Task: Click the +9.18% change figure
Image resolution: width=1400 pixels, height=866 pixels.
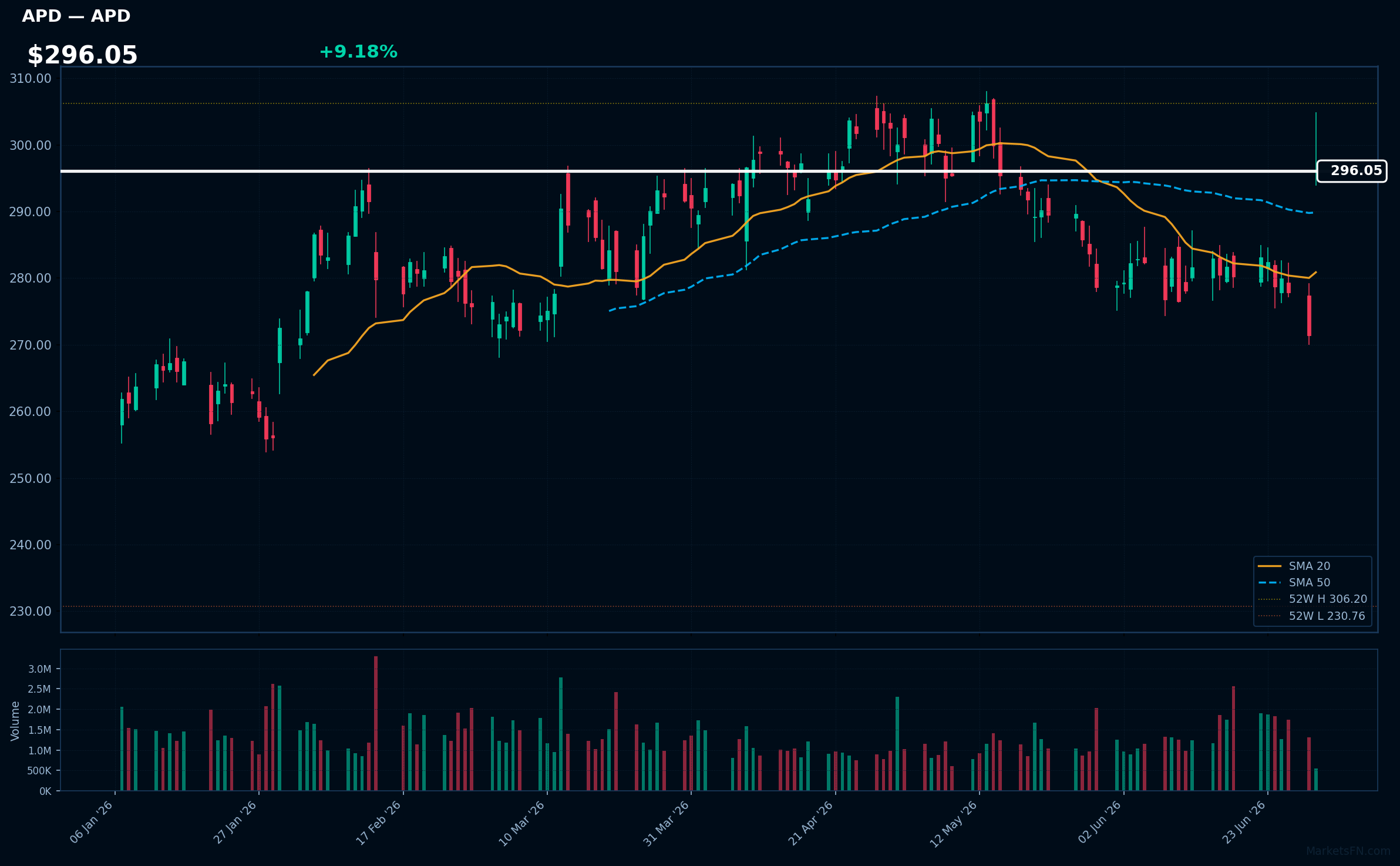Action: (358, 52)
